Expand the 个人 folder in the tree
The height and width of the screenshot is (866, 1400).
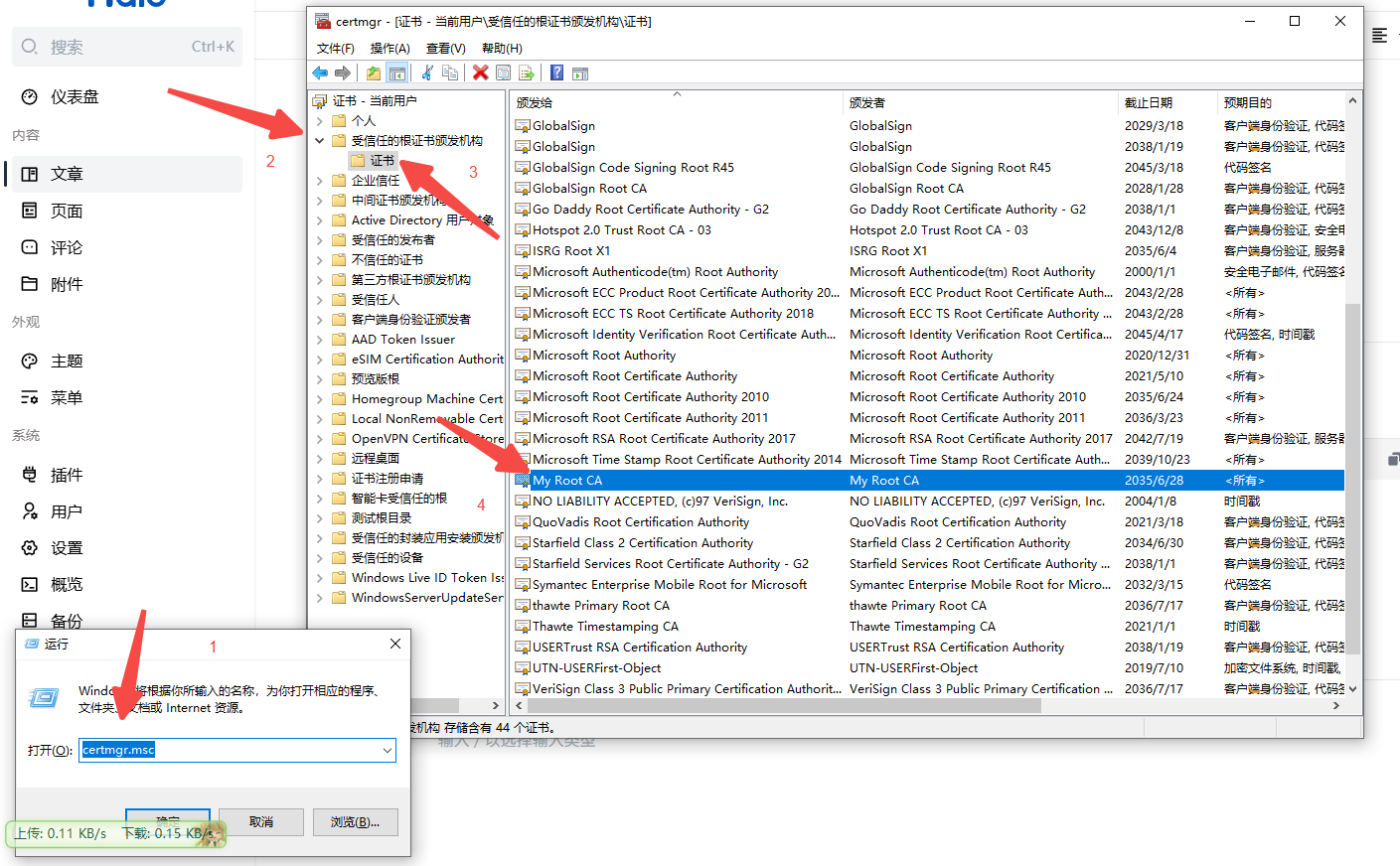point(319,121)
